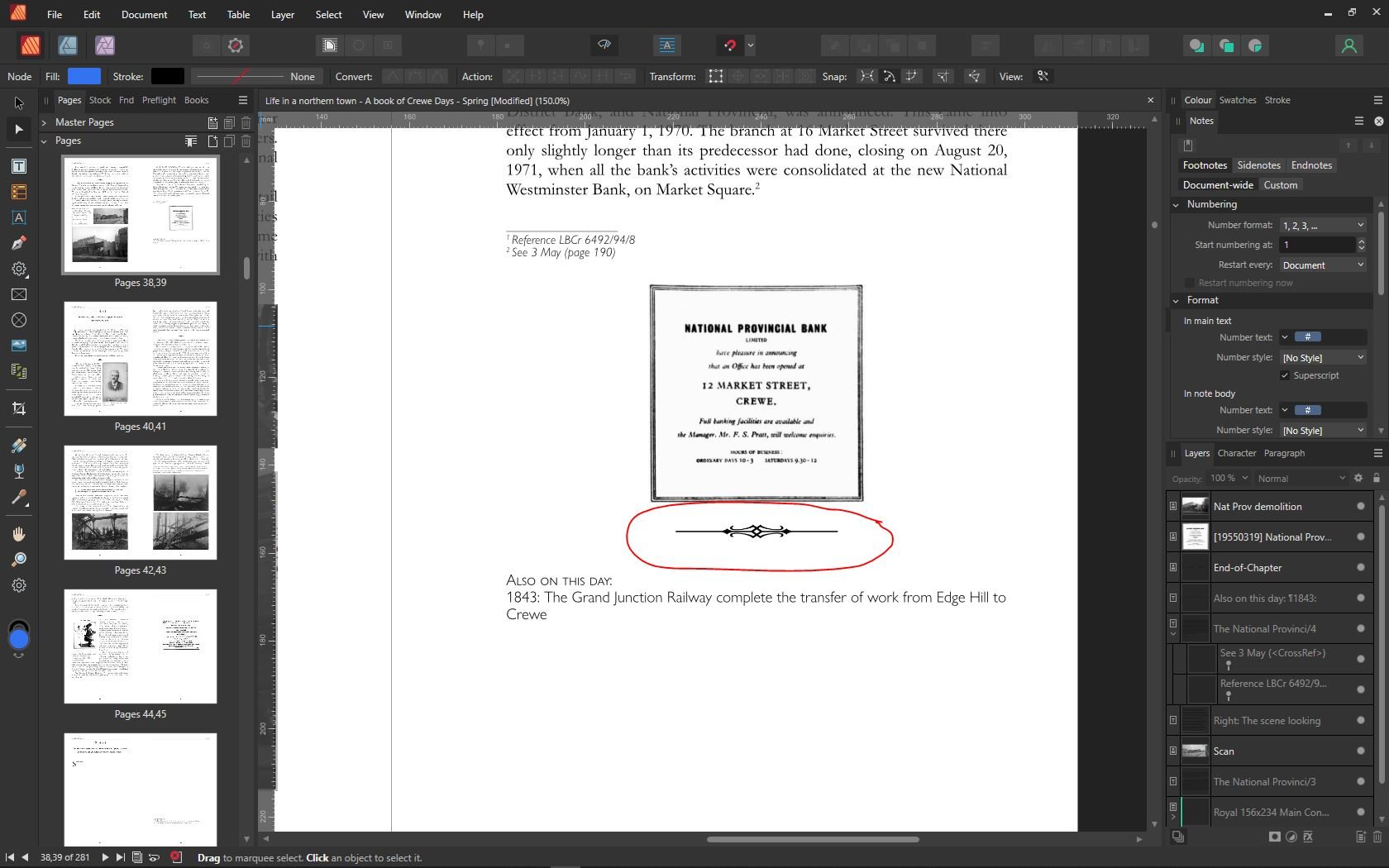Select the Frame Text tool
The image size is (1389, 868).
19,166
